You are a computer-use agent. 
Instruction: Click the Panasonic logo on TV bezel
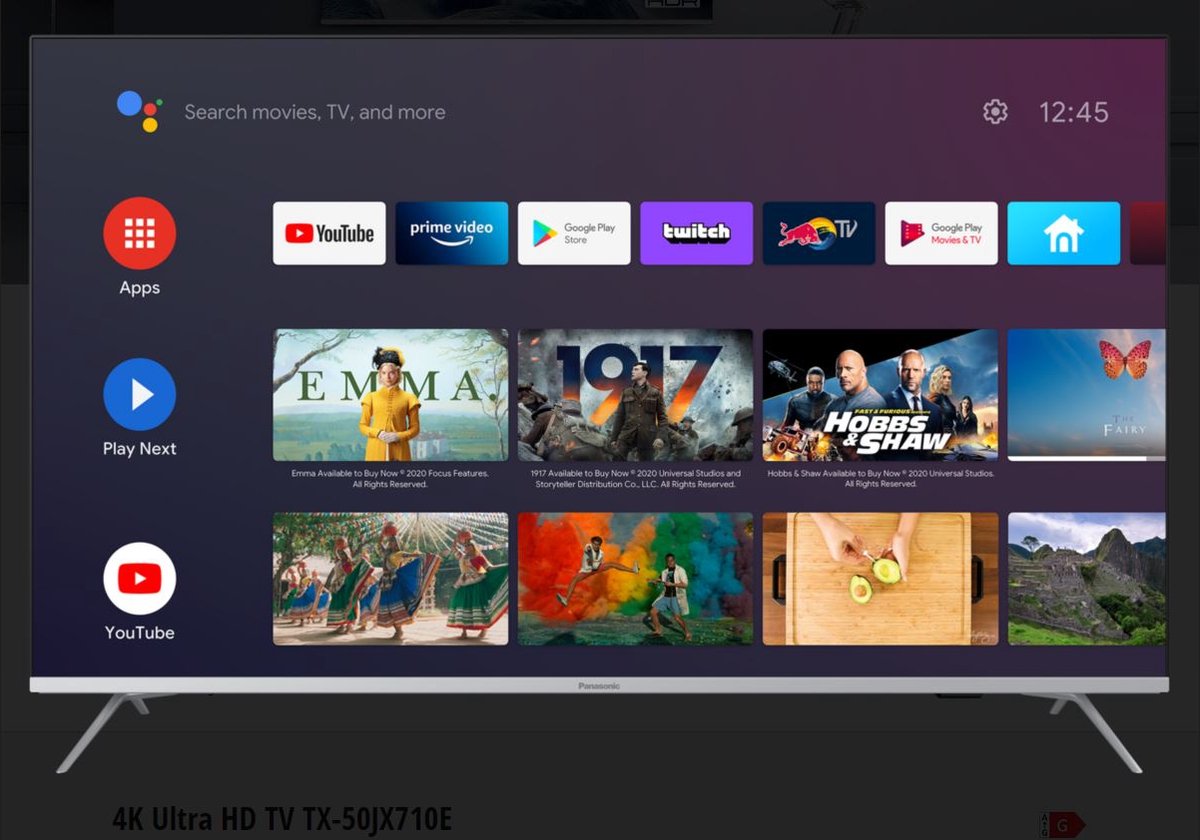click(x=599, y=686)
